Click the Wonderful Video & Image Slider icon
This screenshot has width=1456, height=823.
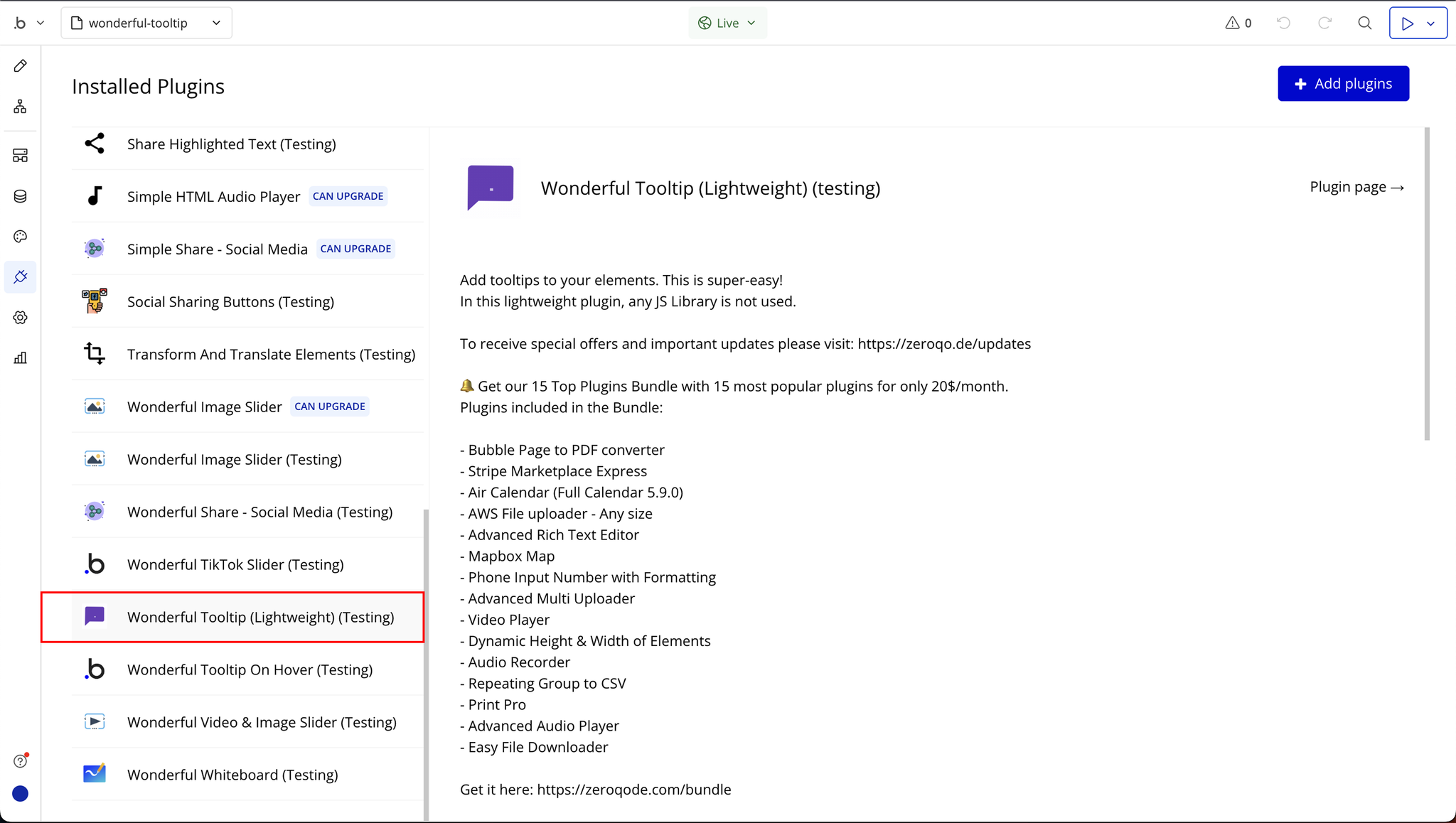(95, 722)
